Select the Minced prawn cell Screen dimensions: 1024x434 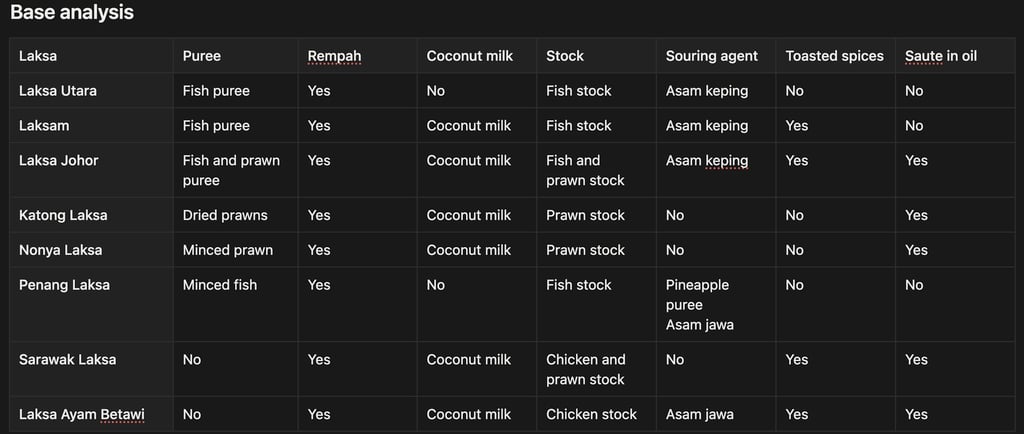coord(227,250)
